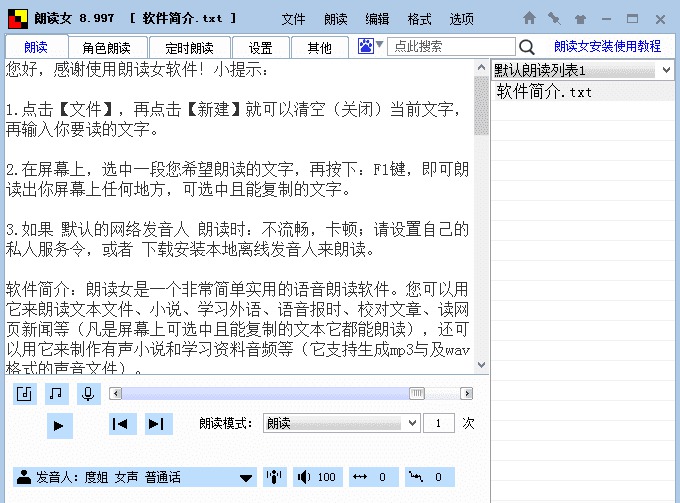This screenshot has width=680, height=503.
Task: Click the progress slider left arrow
Action: [115, 394]
